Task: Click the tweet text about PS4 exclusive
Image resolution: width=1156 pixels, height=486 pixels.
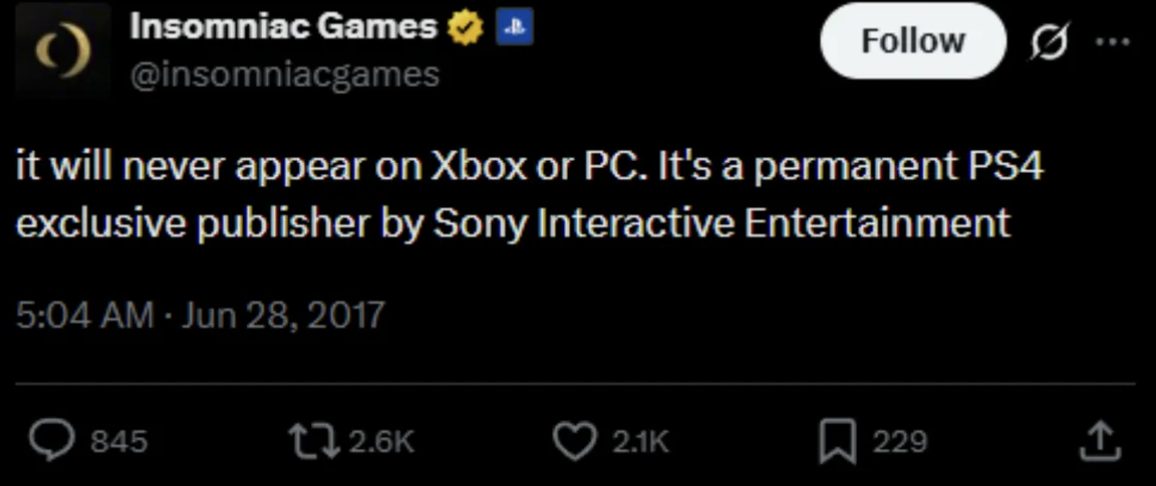Action: point(528,195)
